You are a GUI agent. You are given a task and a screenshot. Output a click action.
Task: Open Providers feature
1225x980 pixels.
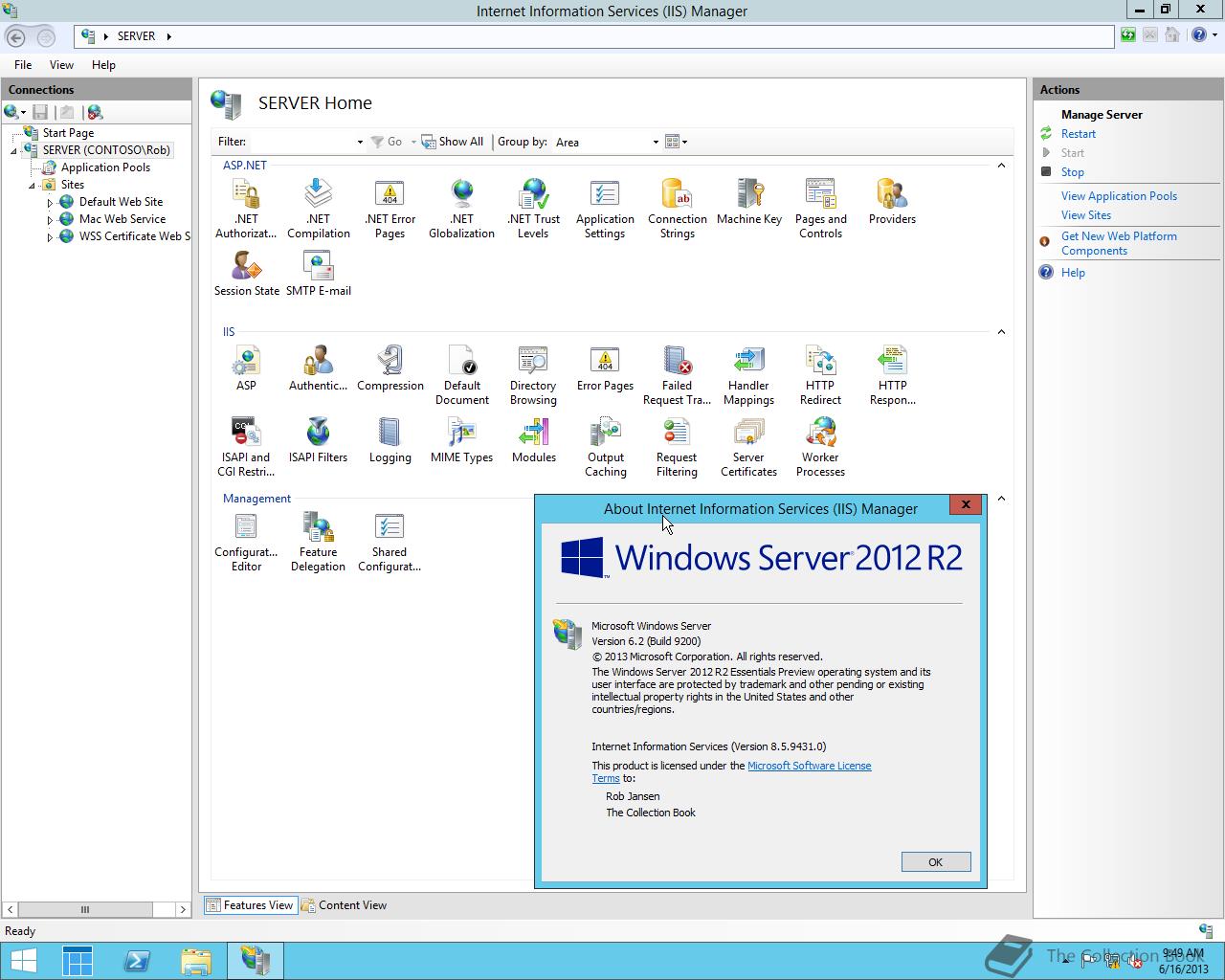[x=892, y=202]
